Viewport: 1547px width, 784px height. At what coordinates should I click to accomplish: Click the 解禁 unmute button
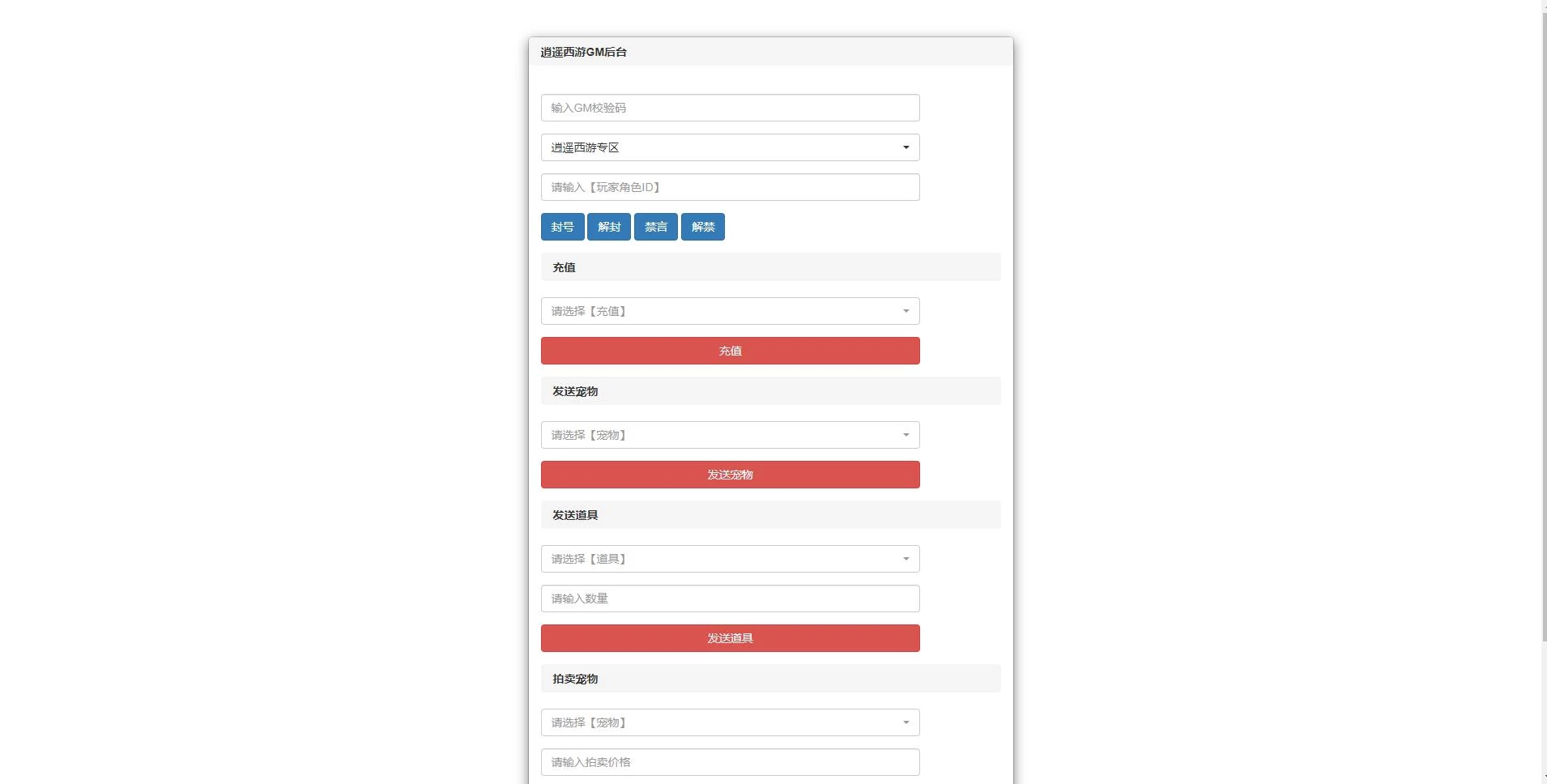(x=702, y=227)
